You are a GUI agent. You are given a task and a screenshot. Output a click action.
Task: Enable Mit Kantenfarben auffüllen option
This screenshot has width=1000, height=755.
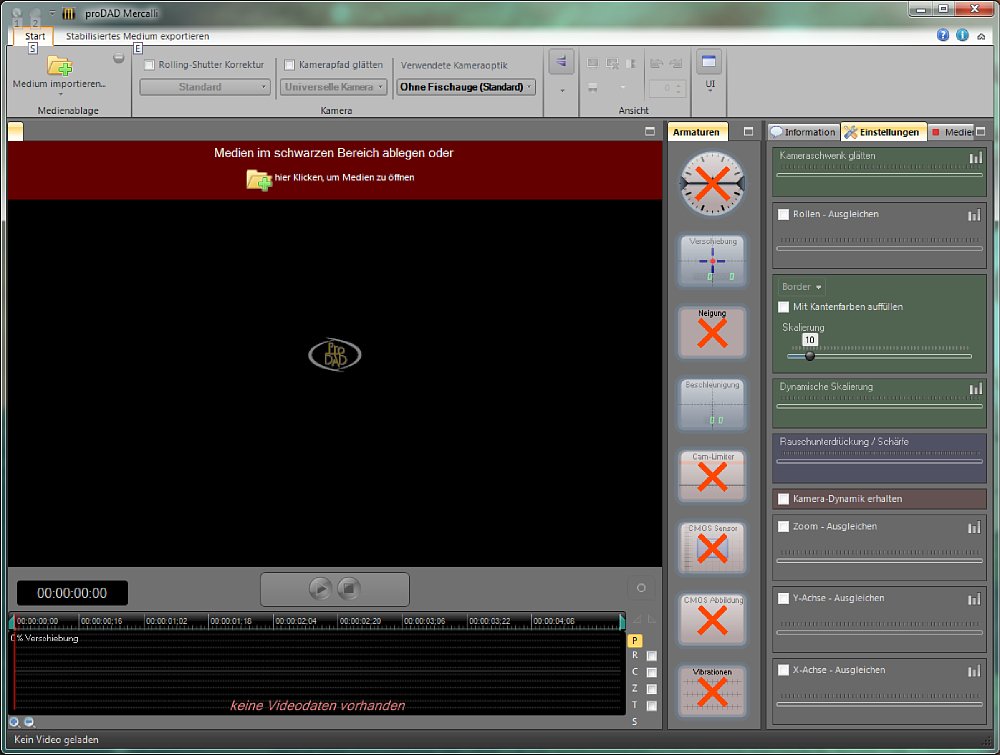pyautogui.click(x=785, y=307)
